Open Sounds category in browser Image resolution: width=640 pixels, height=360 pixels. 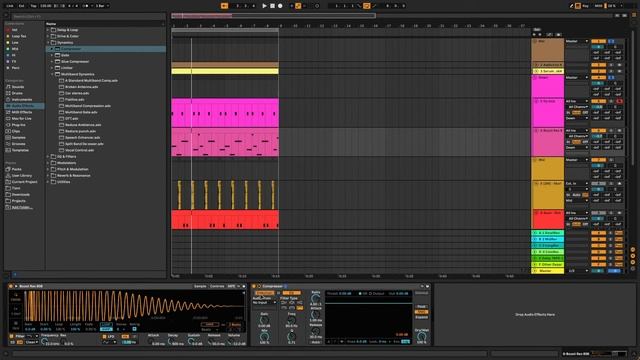pos(18,87)
